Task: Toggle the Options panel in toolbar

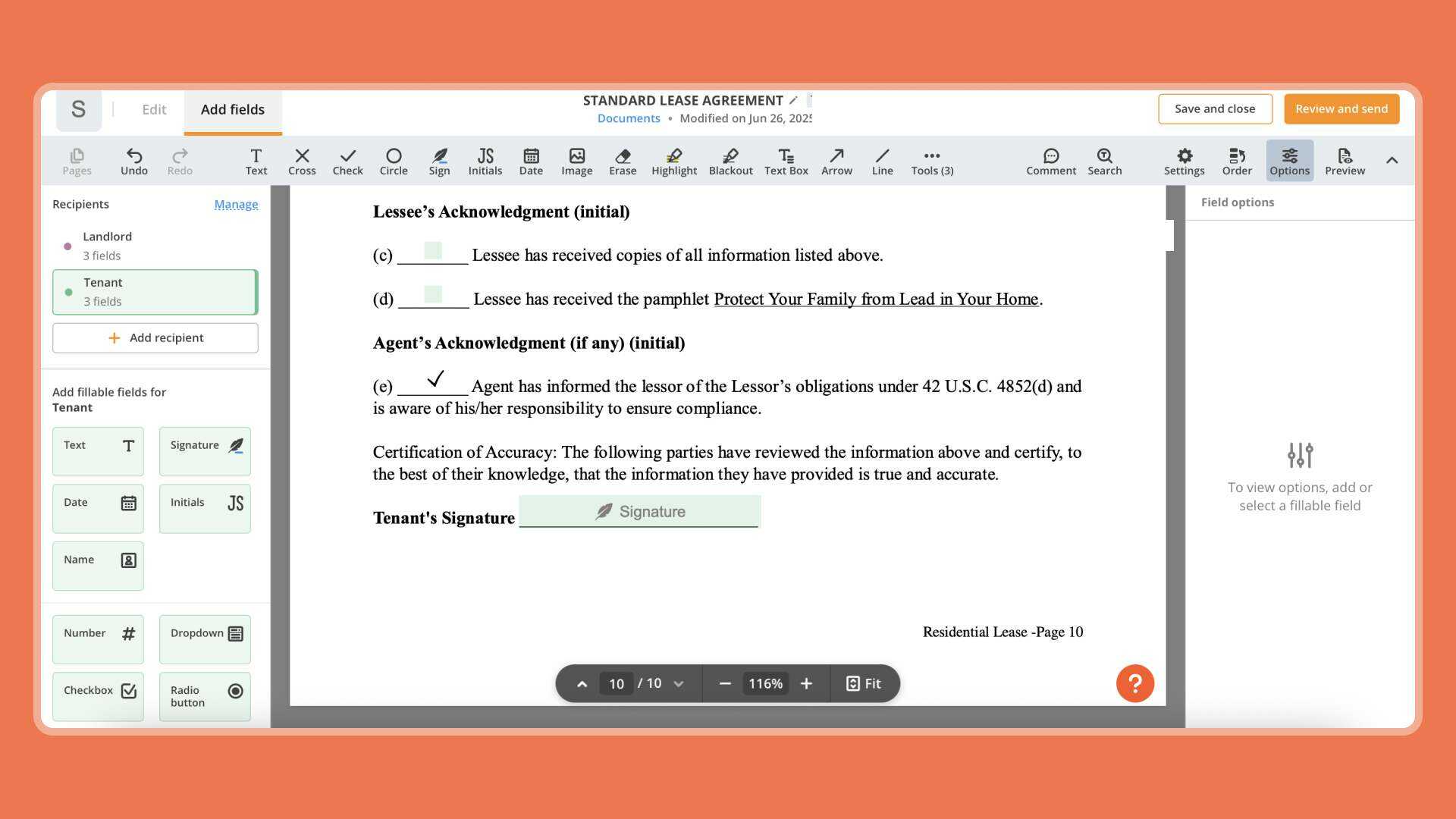Action: pos(1289,161)
